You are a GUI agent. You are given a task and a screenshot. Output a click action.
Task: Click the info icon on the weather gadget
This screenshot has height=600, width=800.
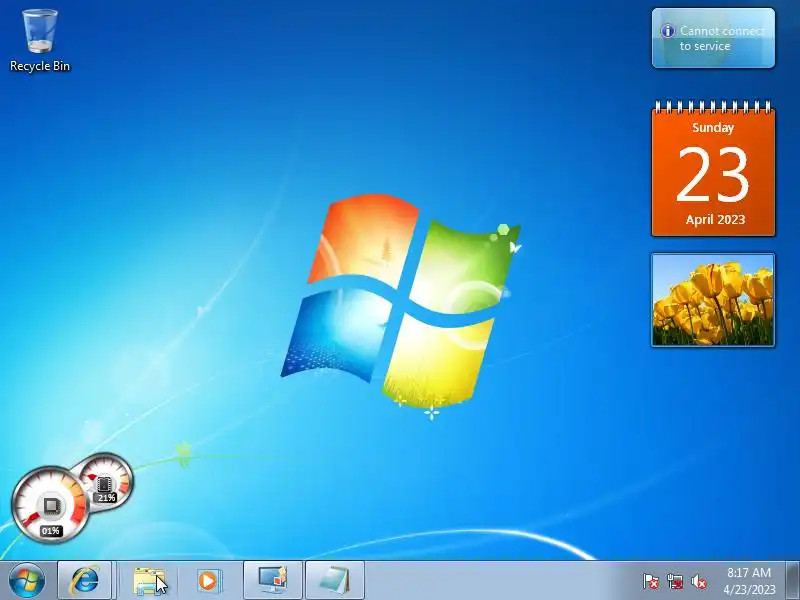coord(668,31)
